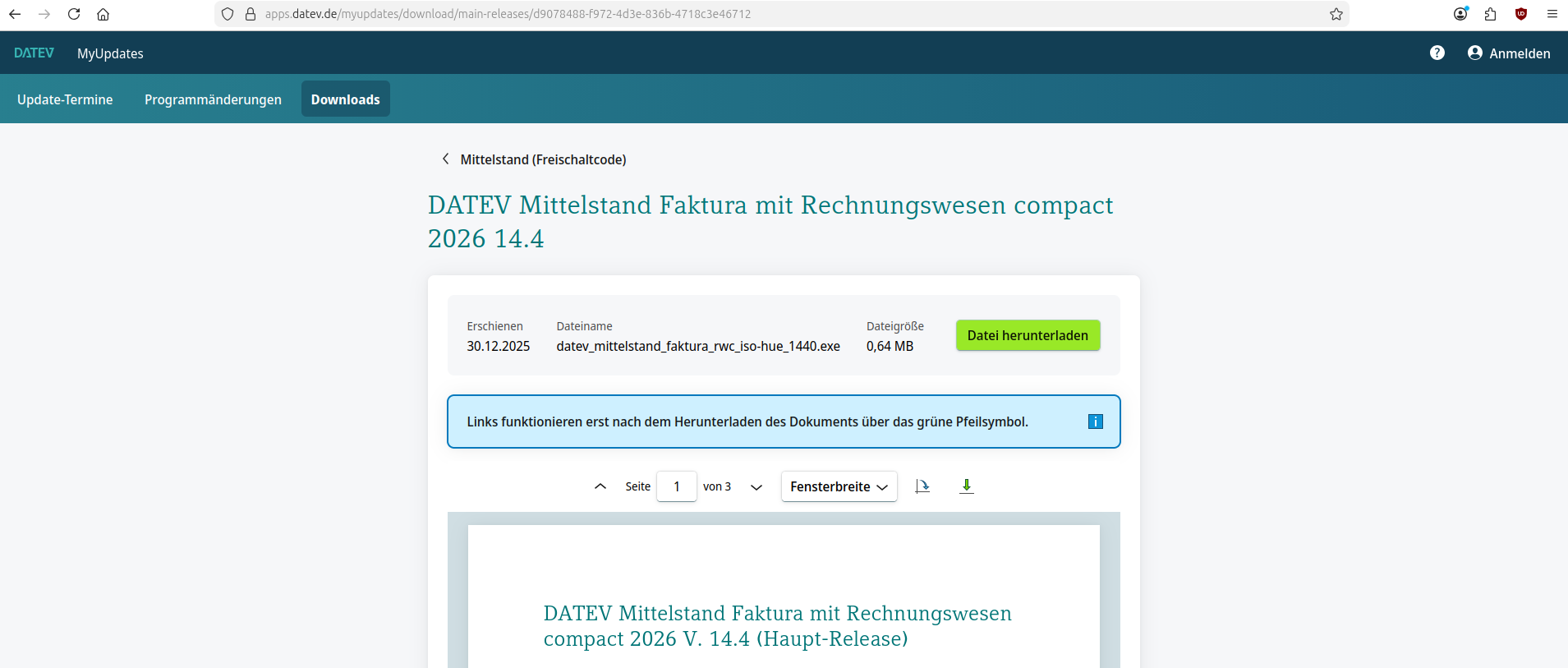Viewport: 1568px width, 668px height.
Task: Go back using browser back arrow
Action: pyautogui.click(x=15, y=14)
